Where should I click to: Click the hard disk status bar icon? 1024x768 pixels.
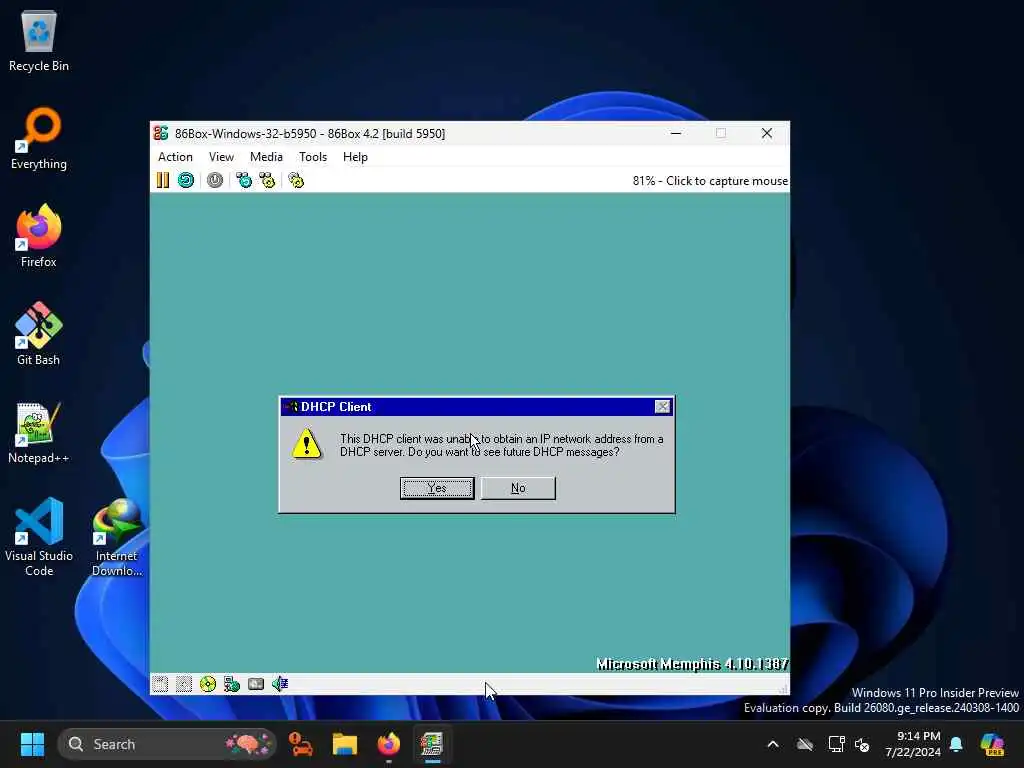(x=256, y=684)
